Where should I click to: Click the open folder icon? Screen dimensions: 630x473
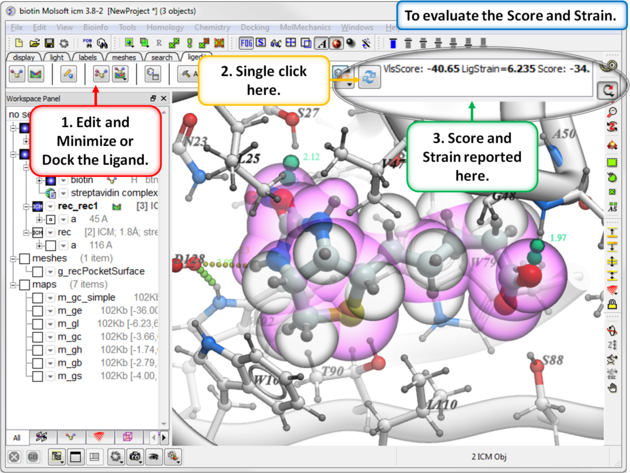34,44
